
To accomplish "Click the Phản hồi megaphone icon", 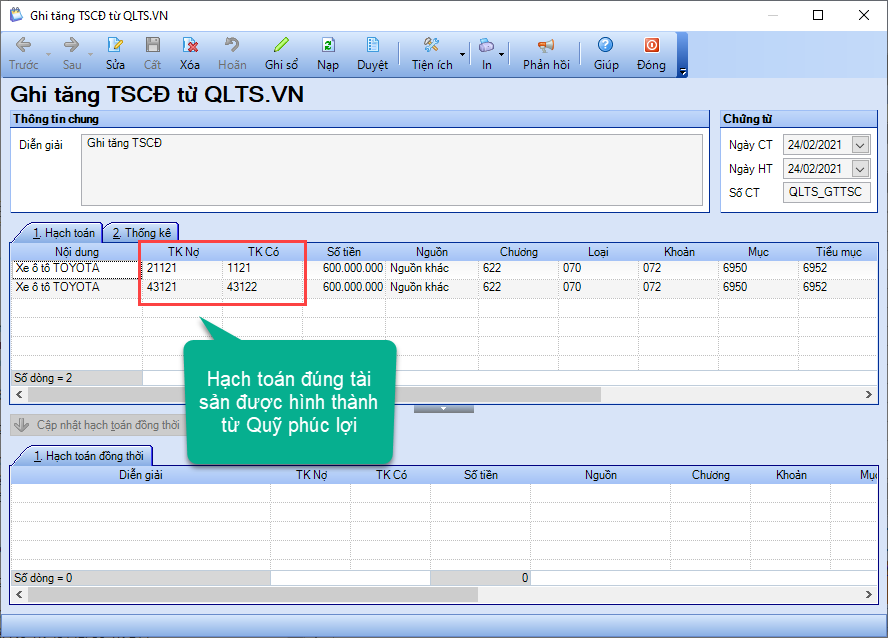I will click(x=546, y=45).
